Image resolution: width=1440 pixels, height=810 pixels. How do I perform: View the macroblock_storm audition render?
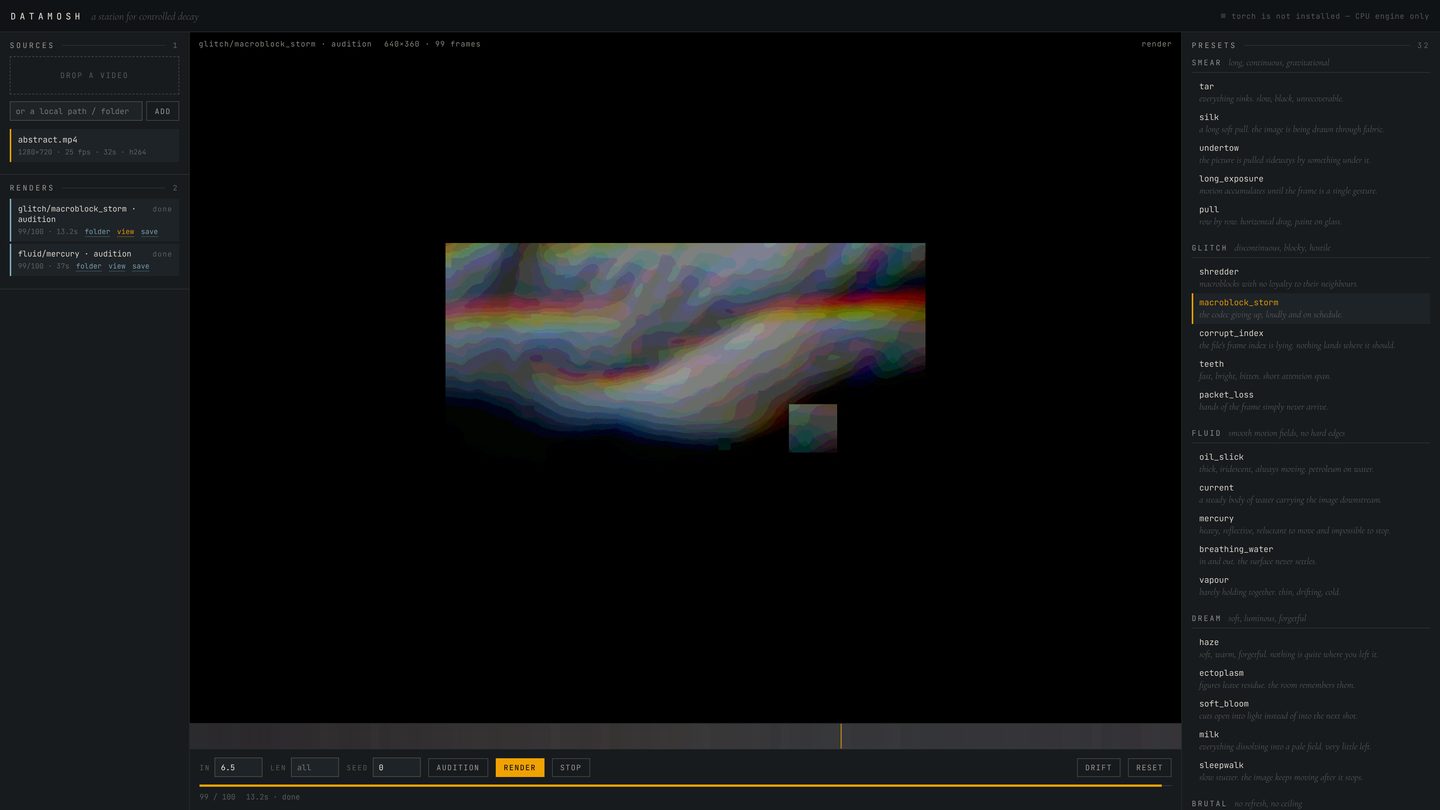tap(125, 232)
